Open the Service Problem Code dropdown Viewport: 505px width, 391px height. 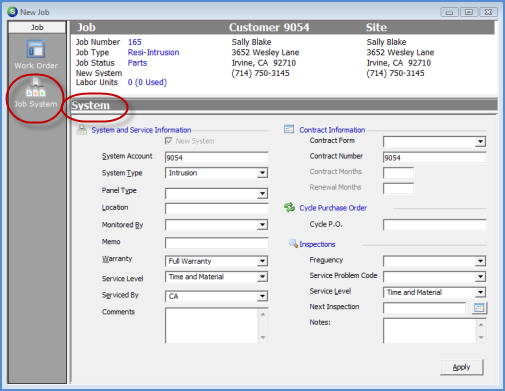point(480,277)
